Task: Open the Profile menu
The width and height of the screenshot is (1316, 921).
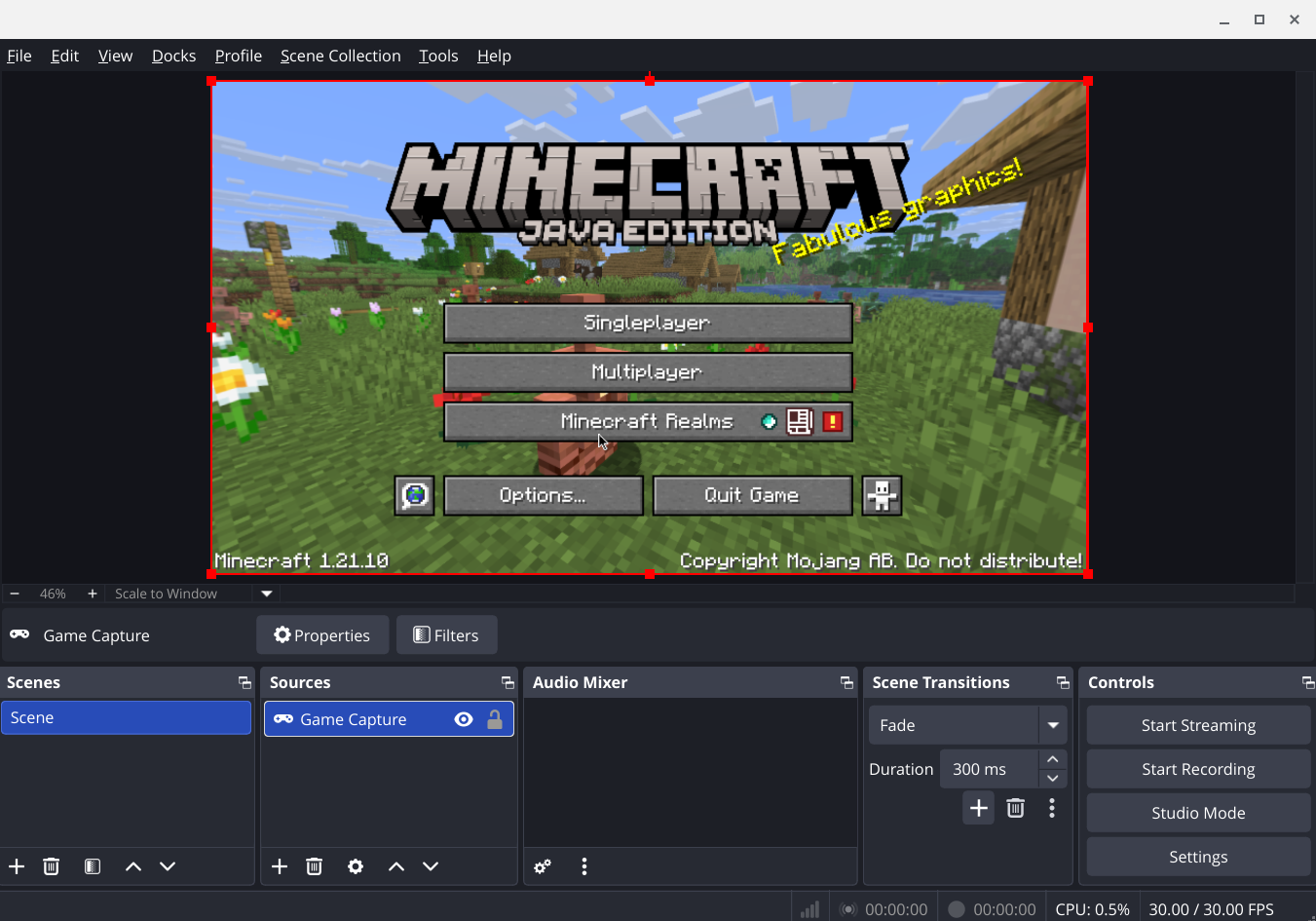Action: pos(239,56)
